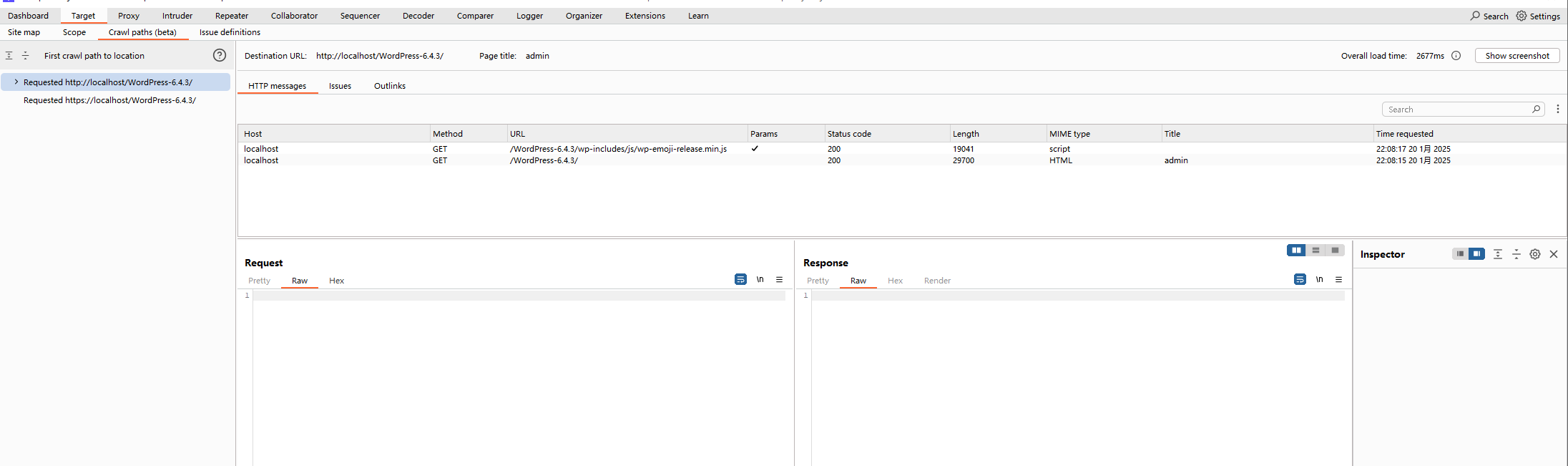Open the Response panel hamburger menu

pos(1338,280)
